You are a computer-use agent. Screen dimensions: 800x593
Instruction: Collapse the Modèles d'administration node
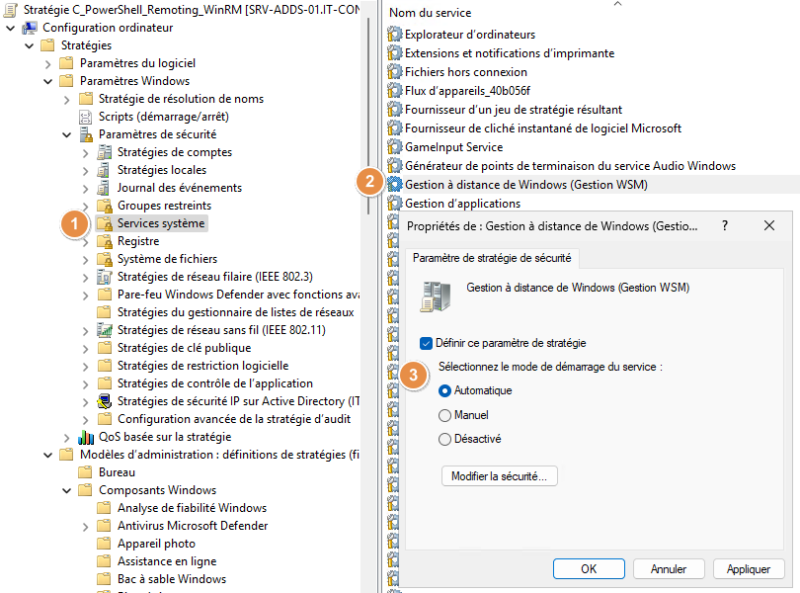point(48,455)
